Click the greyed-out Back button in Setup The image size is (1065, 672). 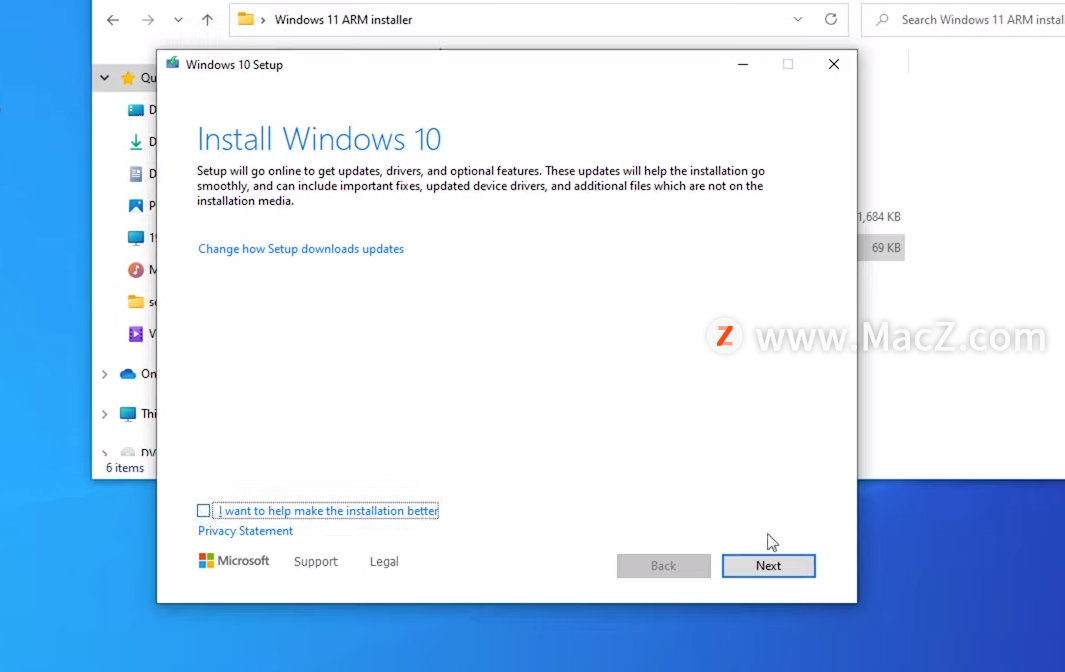pyautogui.click(x=663, y=565)
